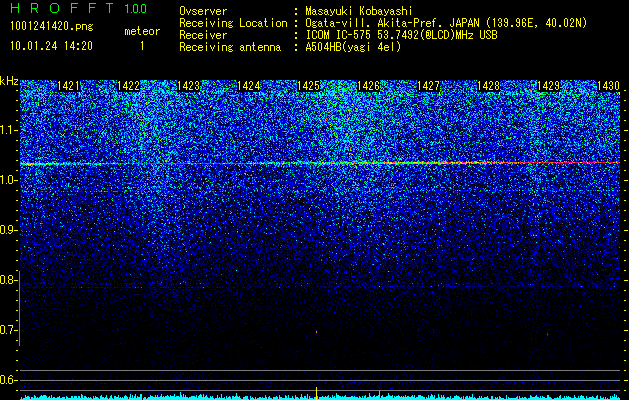Click the ICOM IC-575 receiver details
Viewport: 629px width, 400px height.
[402, 35]
